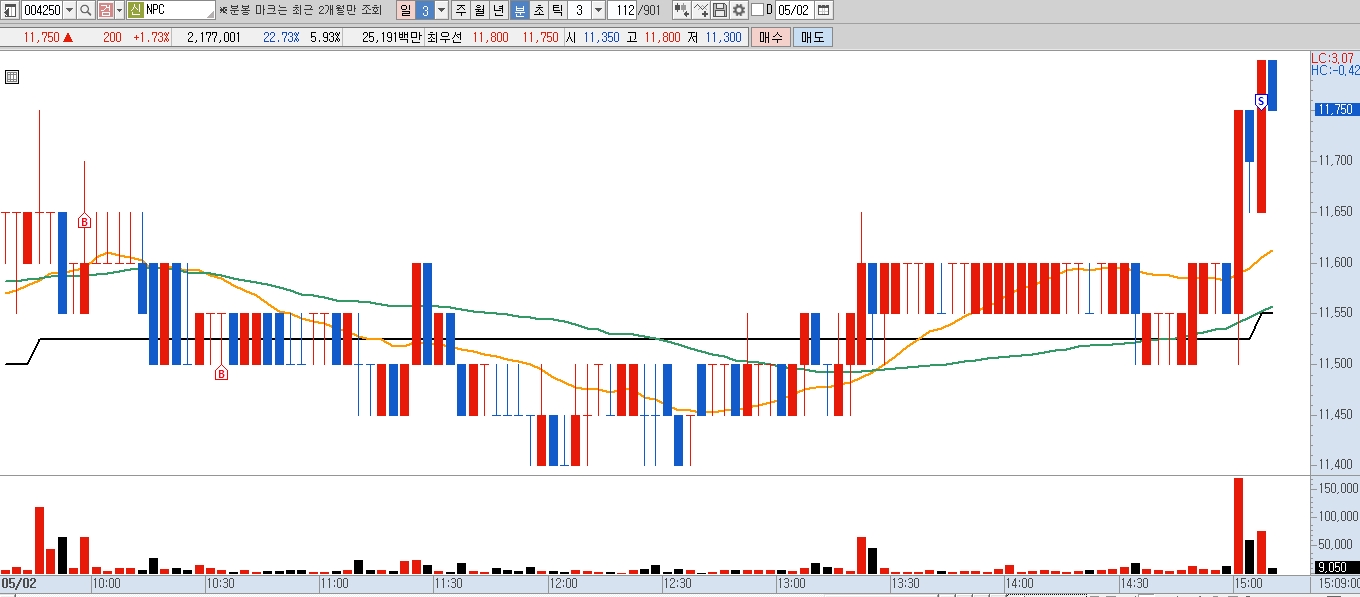Screen dimensions: 1360x597
Task: Click the window icon left of the stock code
Action: (10, 10)
